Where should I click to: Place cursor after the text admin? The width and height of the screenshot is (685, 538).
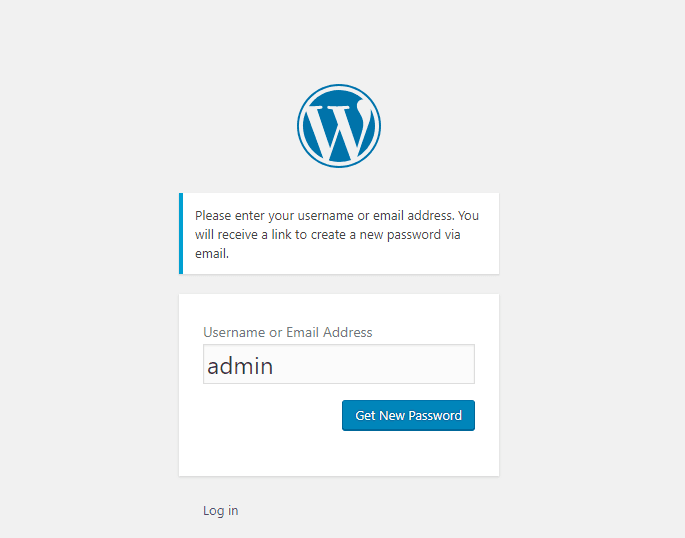tap(274, 366)
